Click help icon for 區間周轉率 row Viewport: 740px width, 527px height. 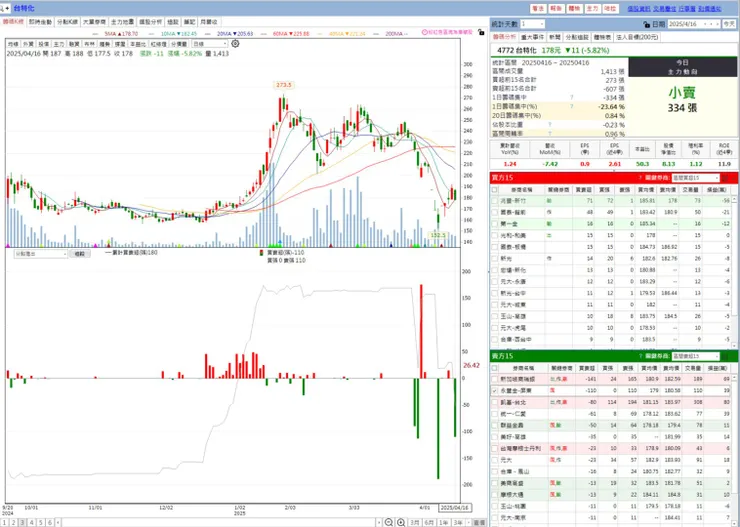pos(550,134)
